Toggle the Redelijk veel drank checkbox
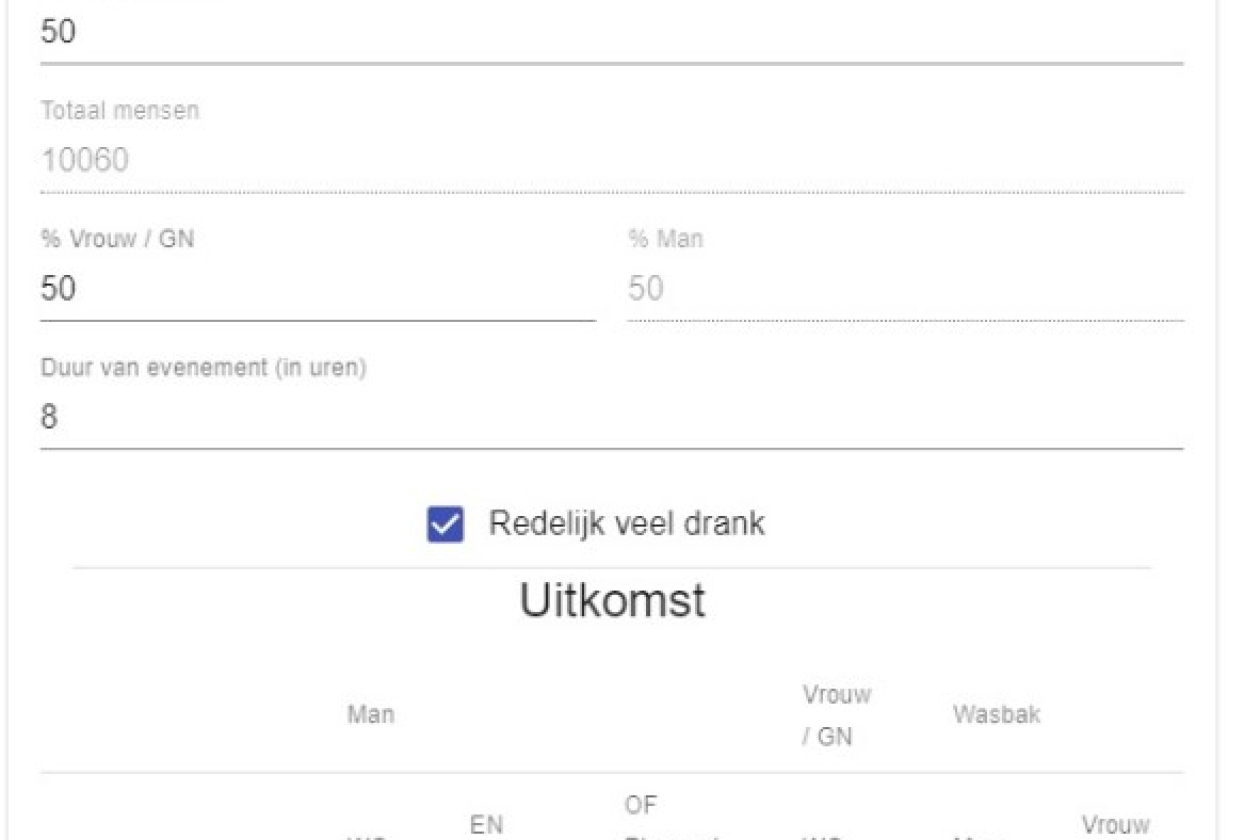Image resolution: width=1260 pixels, height=840 pixels. point(445,525)
